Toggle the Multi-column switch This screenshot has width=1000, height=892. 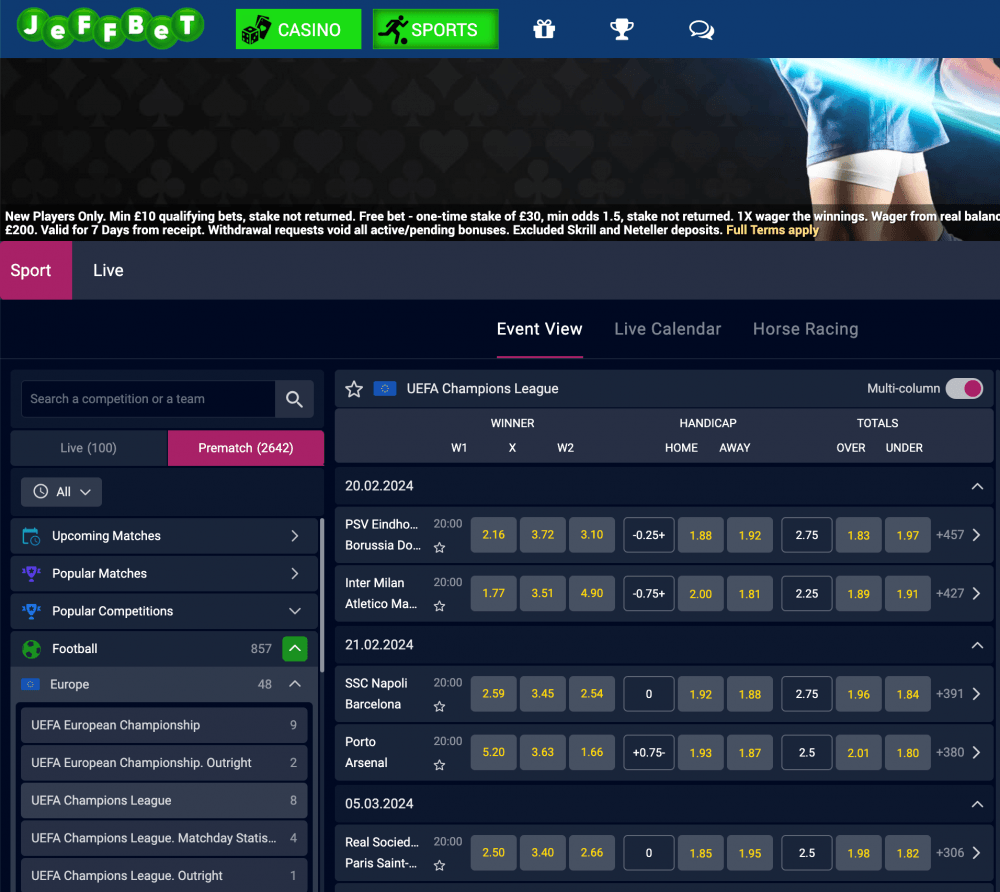(x=964, y=388)
